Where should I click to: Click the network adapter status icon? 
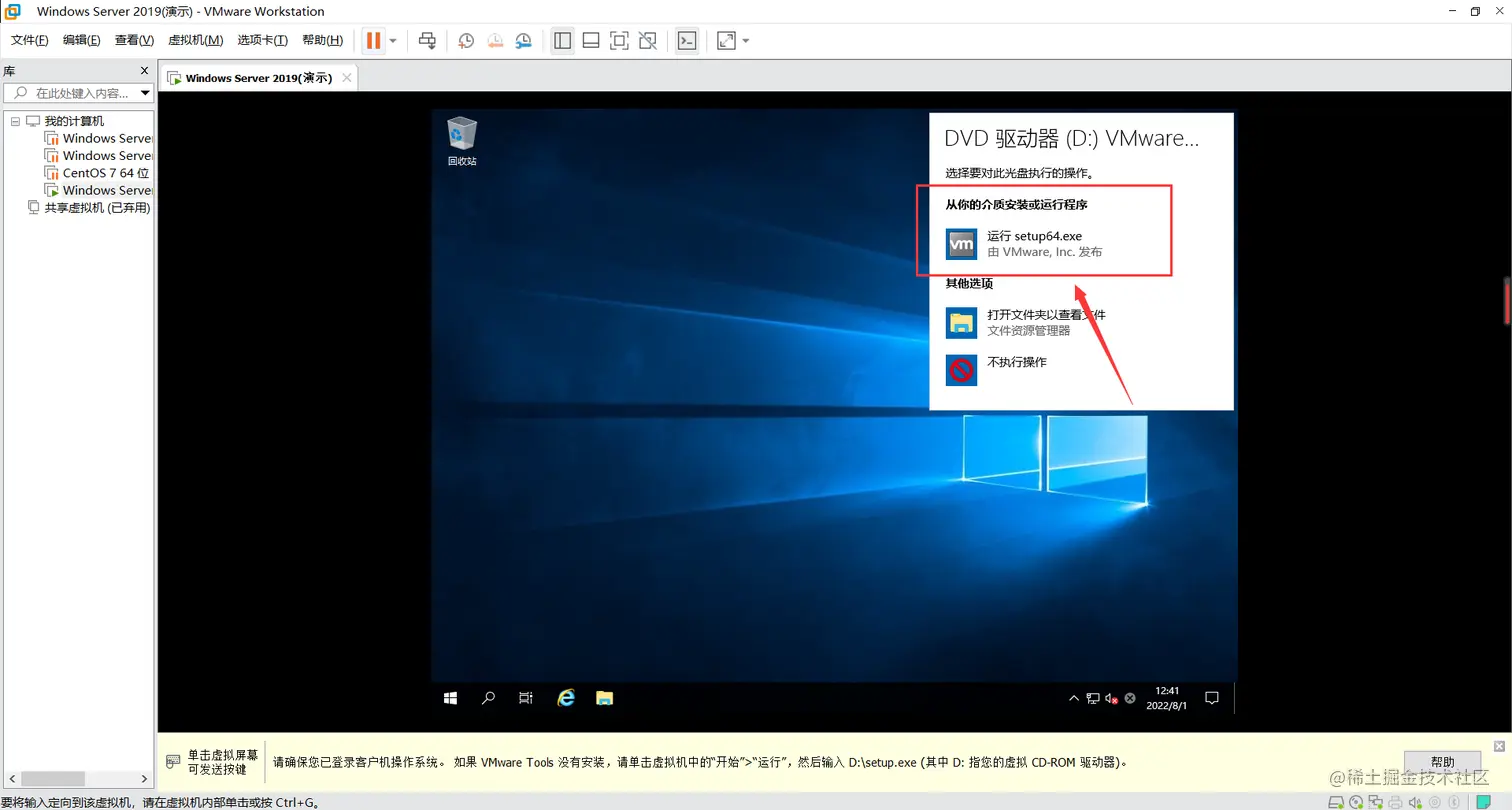tap(1377, 801)
